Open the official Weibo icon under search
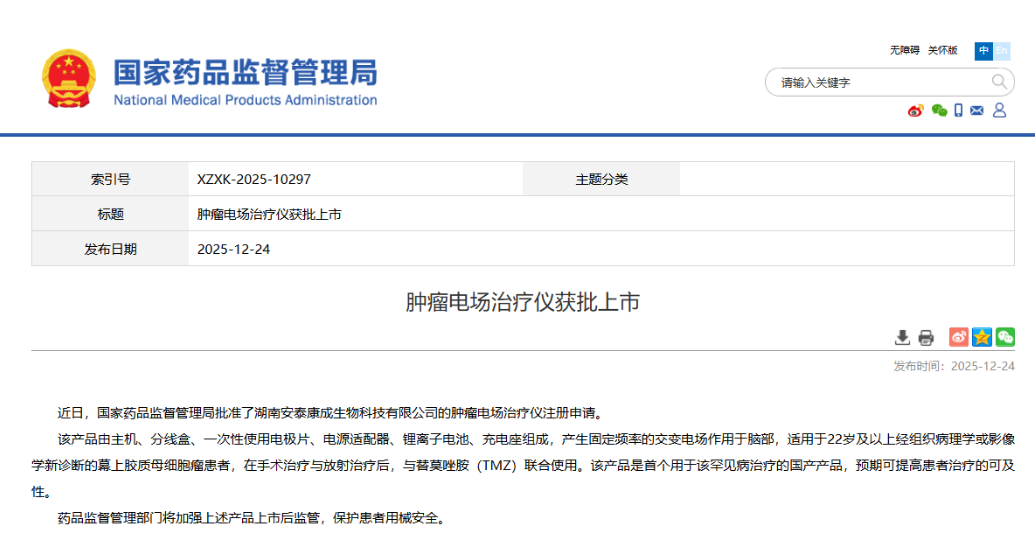Image resolution: width=1035 pixels, height=558 pixels. (915, 111)
